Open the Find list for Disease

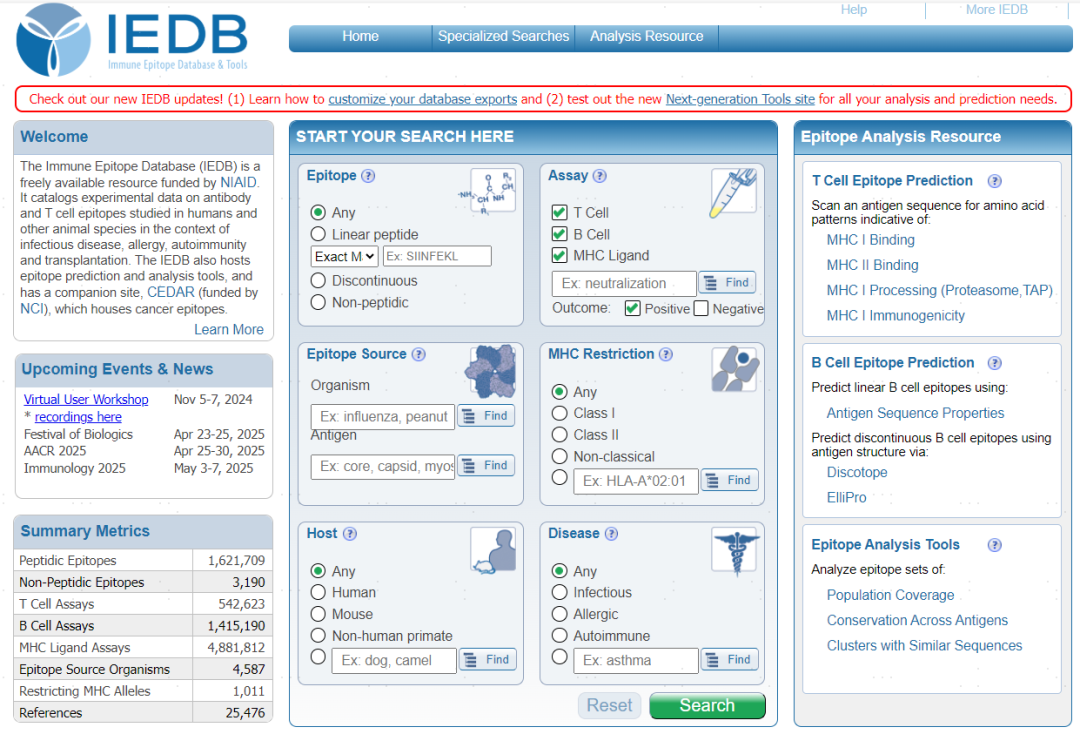coord(729,660)
